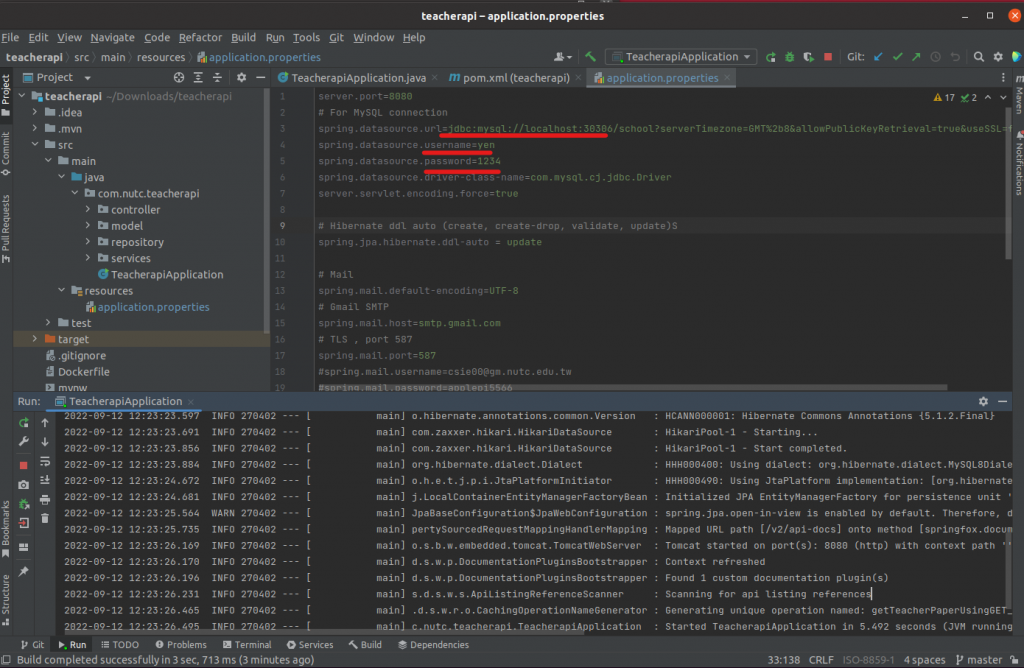Image resolution: width=1024 pixels, height=668 pixels.
Task: Stop the running application in toolbar
Action: [x=828, y=57]
